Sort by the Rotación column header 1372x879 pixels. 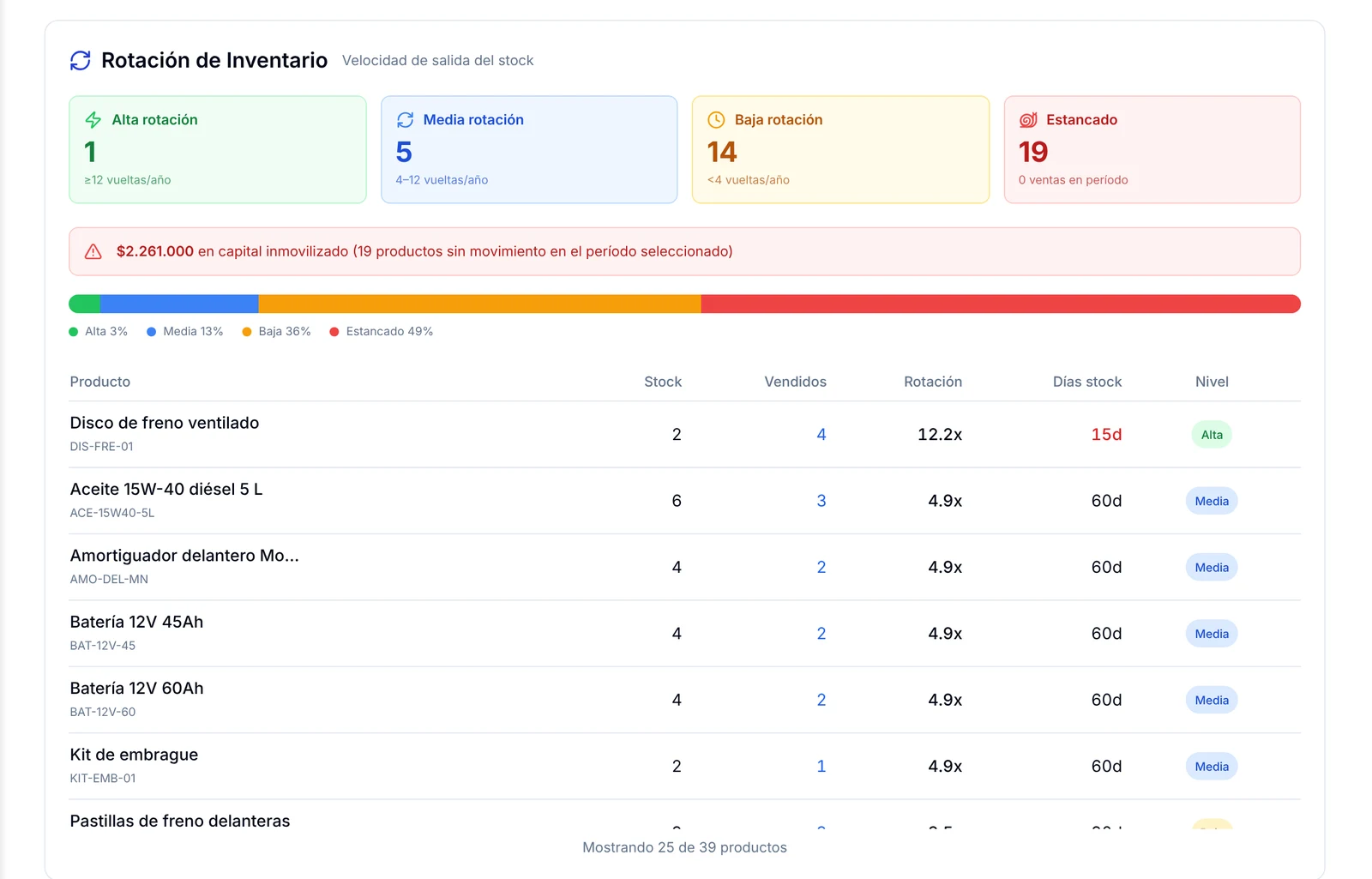[933, 382]
